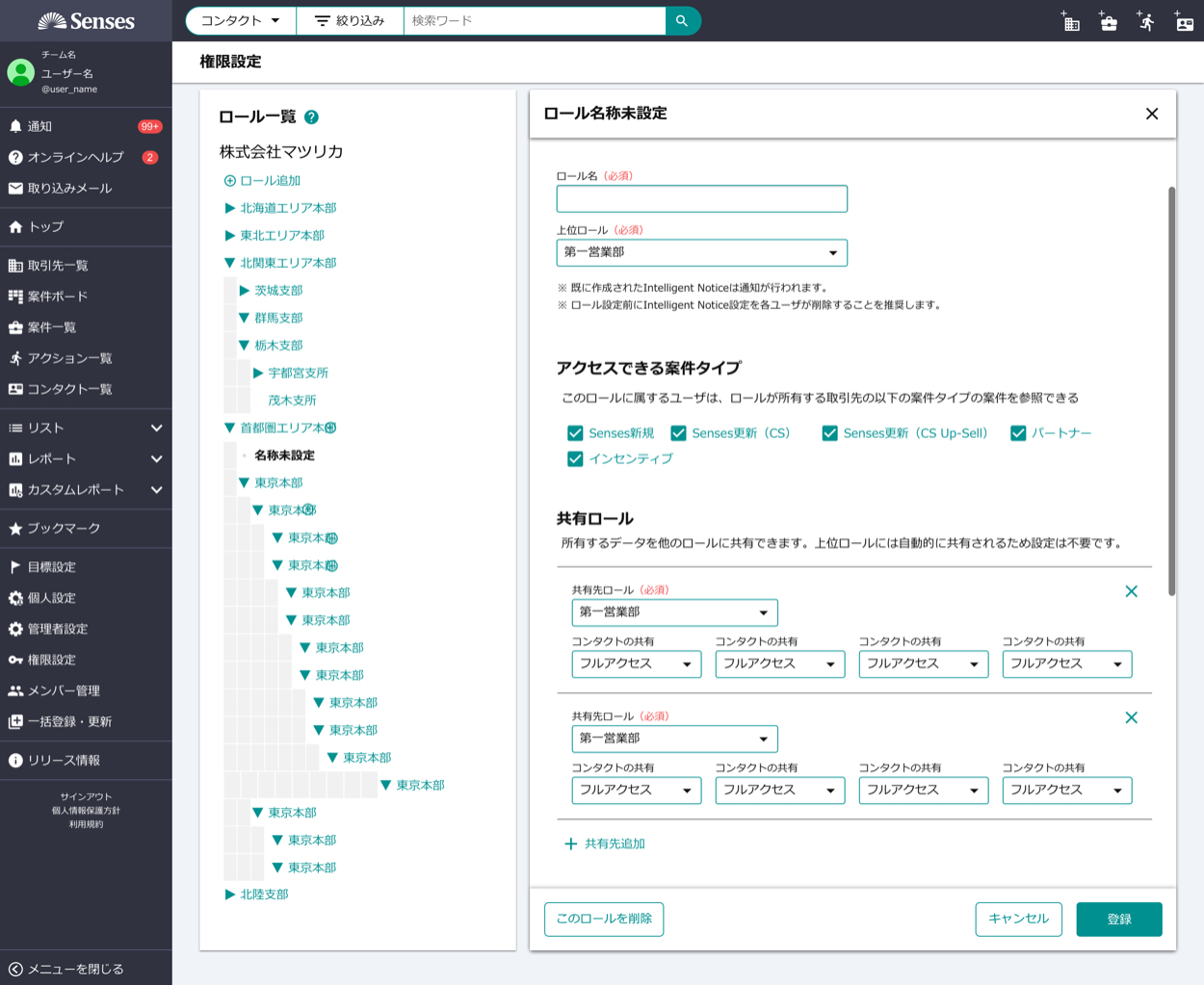This screenshot has height=985, width=1204.
Task: Disable the インセンティブ checkbox
Action: pyautogui.click(x=575, y=459)
